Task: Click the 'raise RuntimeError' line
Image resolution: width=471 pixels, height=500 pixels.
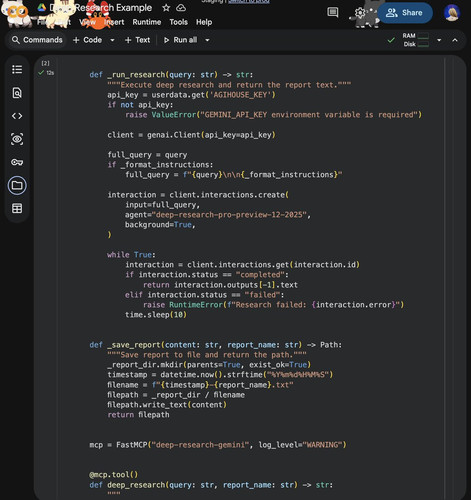Action: [273, 305]
